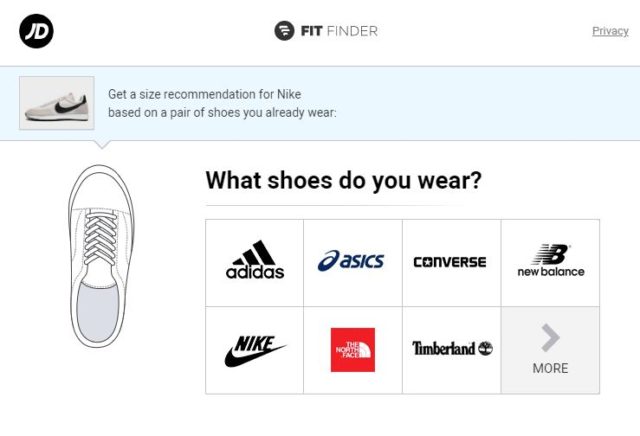
Task: Expand more brands with the chevron arrow
Action: (550, 338)
